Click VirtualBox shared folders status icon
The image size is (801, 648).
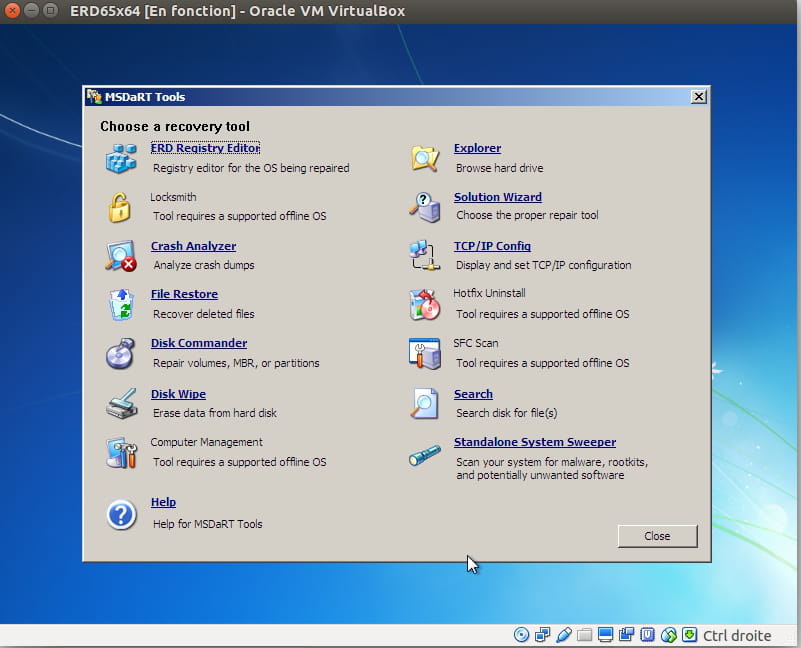pos(584,635)
